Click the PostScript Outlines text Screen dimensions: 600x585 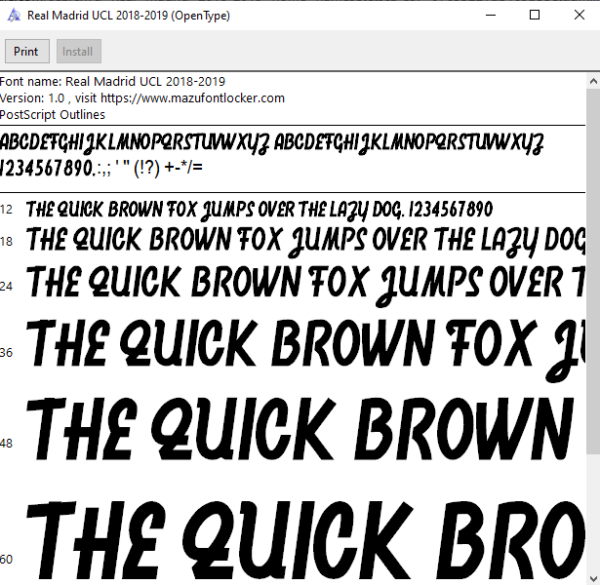(x=52, y=114)
